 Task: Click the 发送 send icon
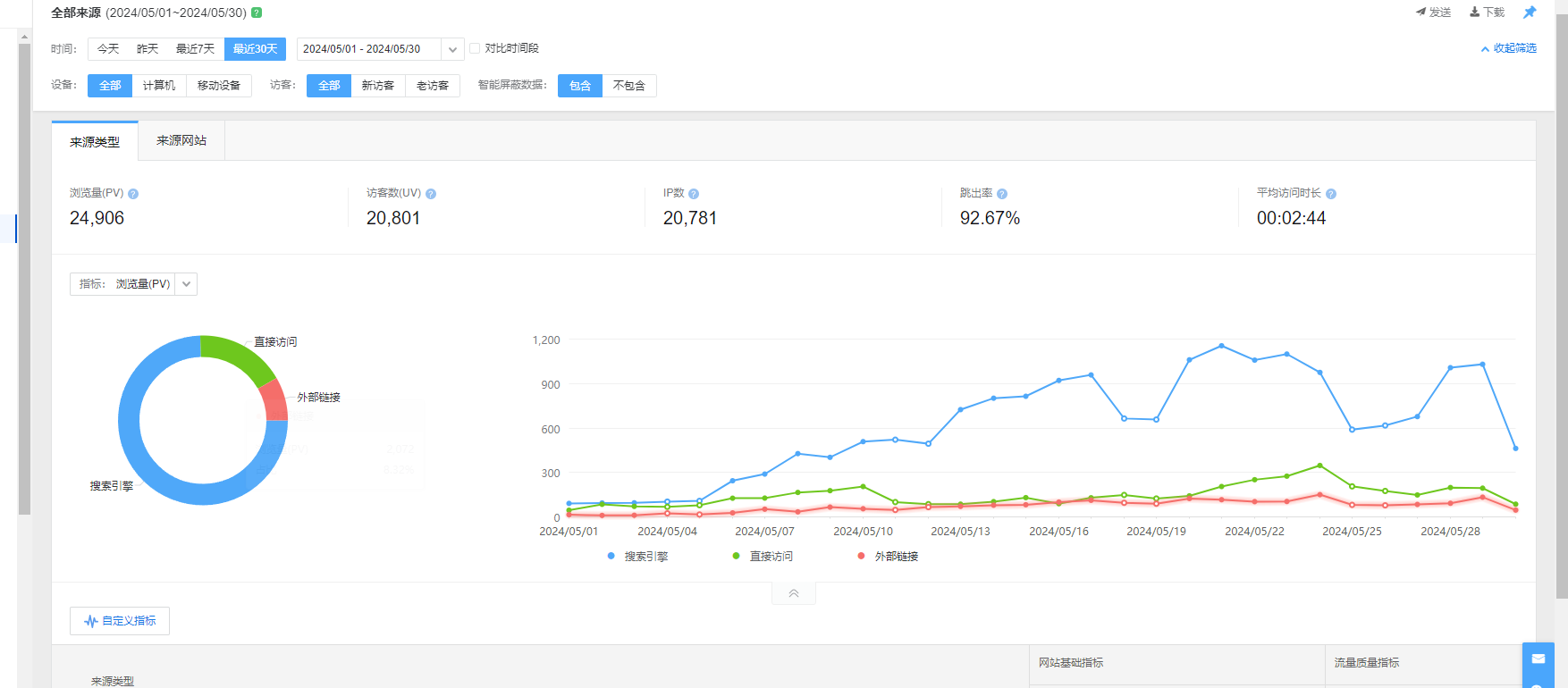(x=1421, y=13)
